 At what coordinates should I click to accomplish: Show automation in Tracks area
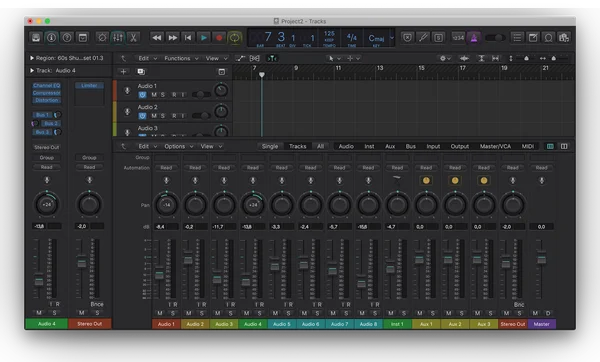point(240,58)
